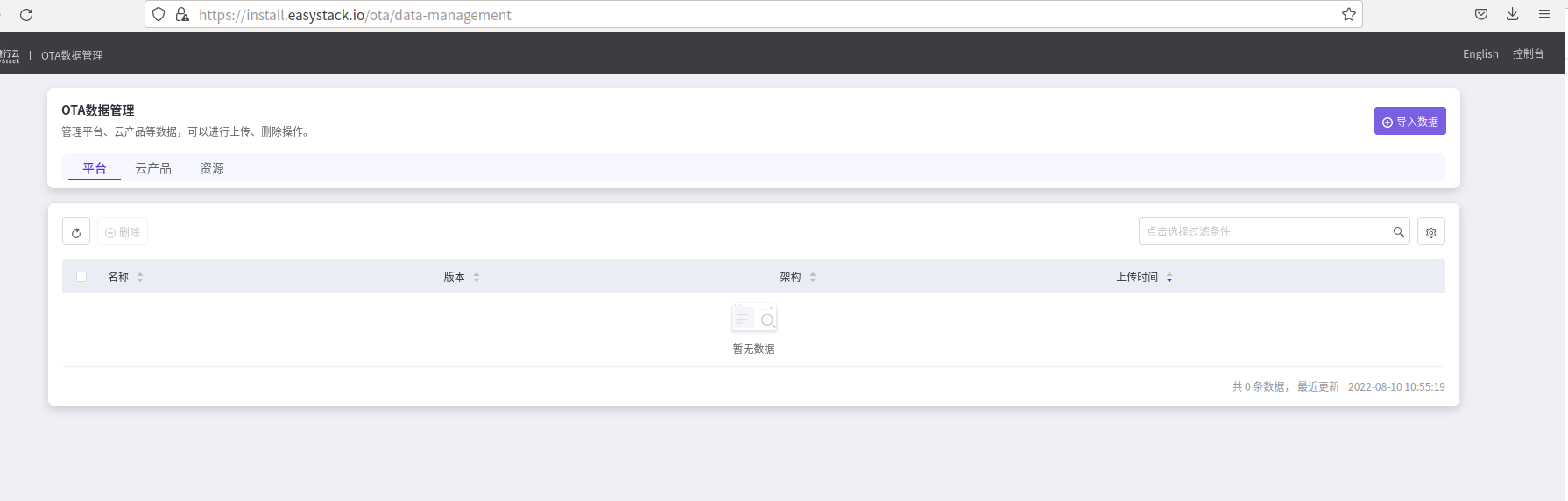Switch to the 资源 tab

click(x=212, y=168)
